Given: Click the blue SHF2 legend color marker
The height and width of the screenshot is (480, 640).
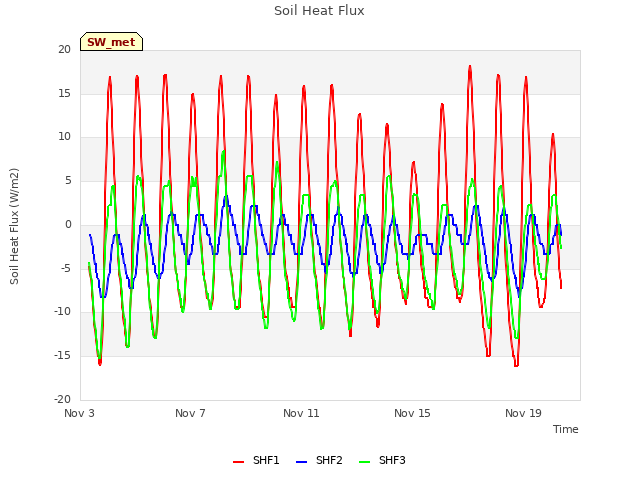Looking at the screenshot, I should pyautogui.click(x=301, y=462).
